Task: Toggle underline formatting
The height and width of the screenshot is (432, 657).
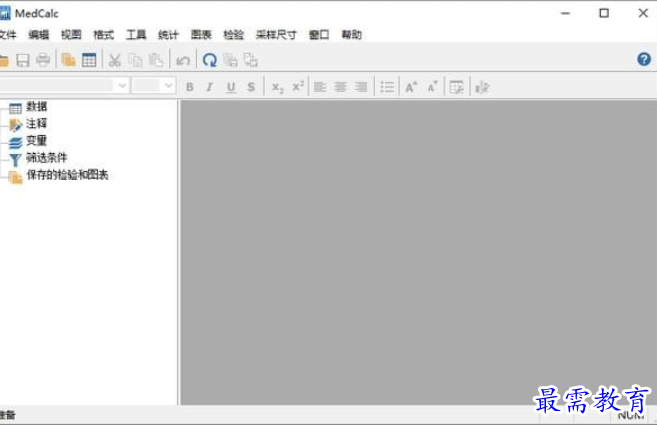Action: pyautogui.click(x=230, y=87)
